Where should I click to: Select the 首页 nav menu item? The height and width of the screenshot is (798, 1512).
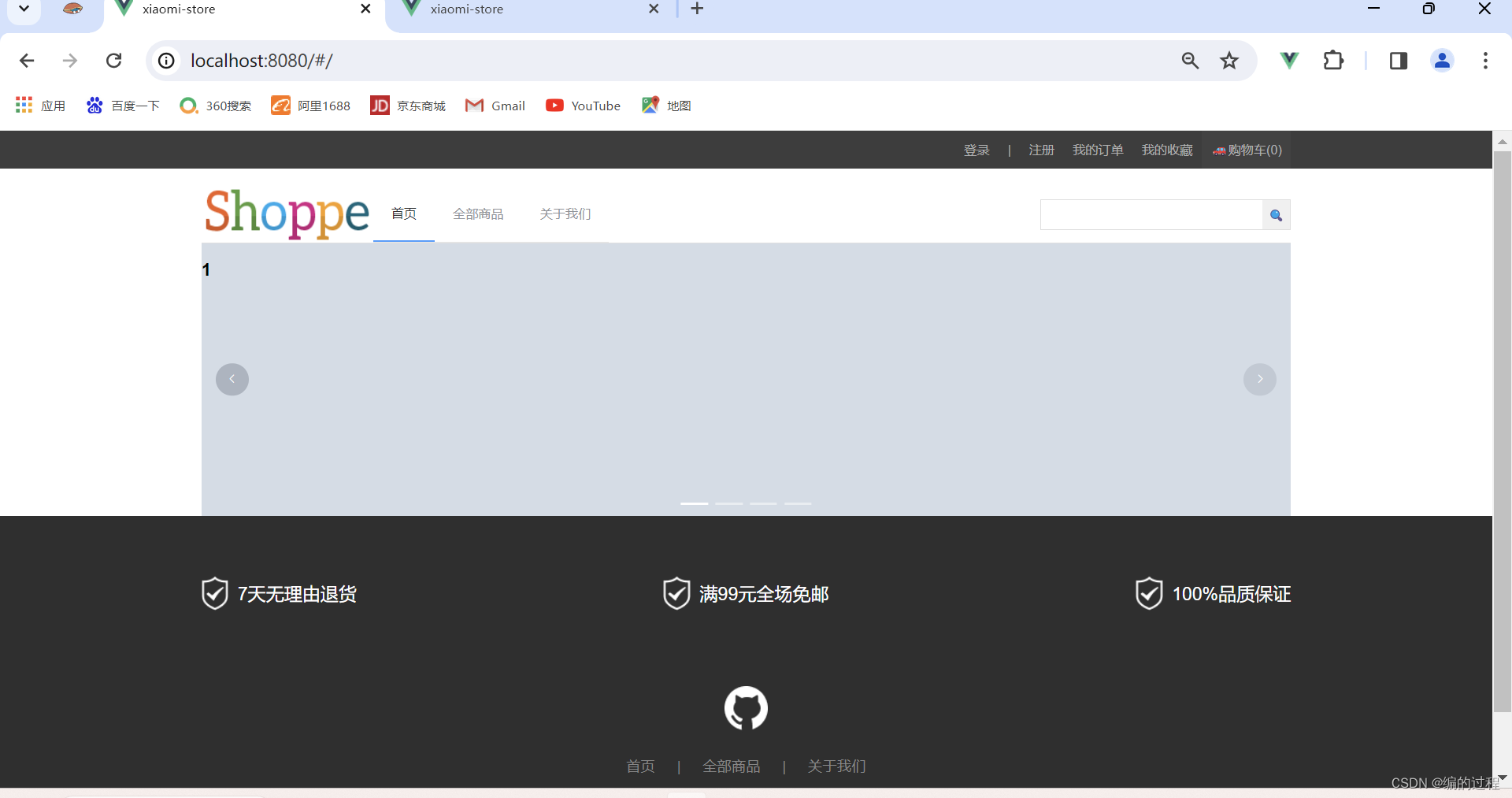coord(404,214)
